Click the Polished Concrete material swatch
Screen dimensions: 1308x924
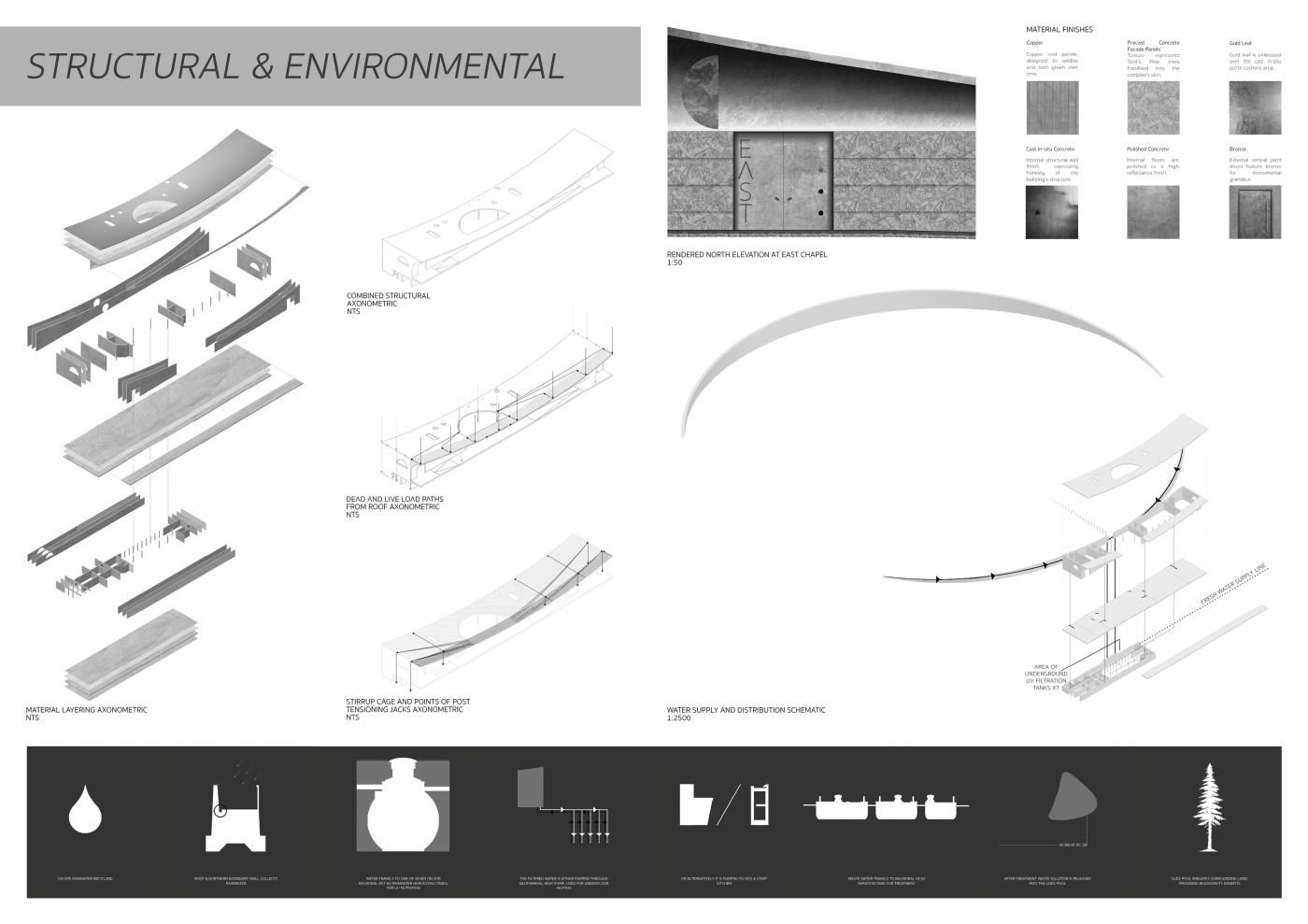1153,212
